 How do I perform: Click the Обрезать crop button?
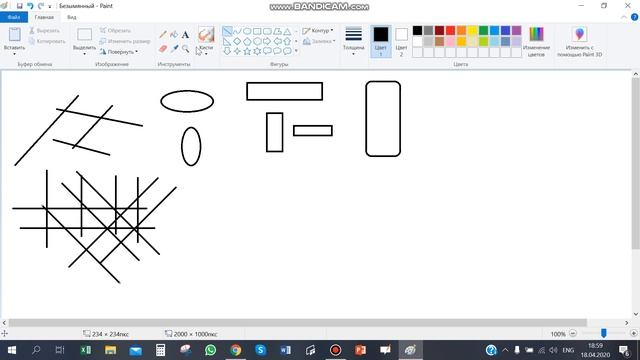[115, 31]
